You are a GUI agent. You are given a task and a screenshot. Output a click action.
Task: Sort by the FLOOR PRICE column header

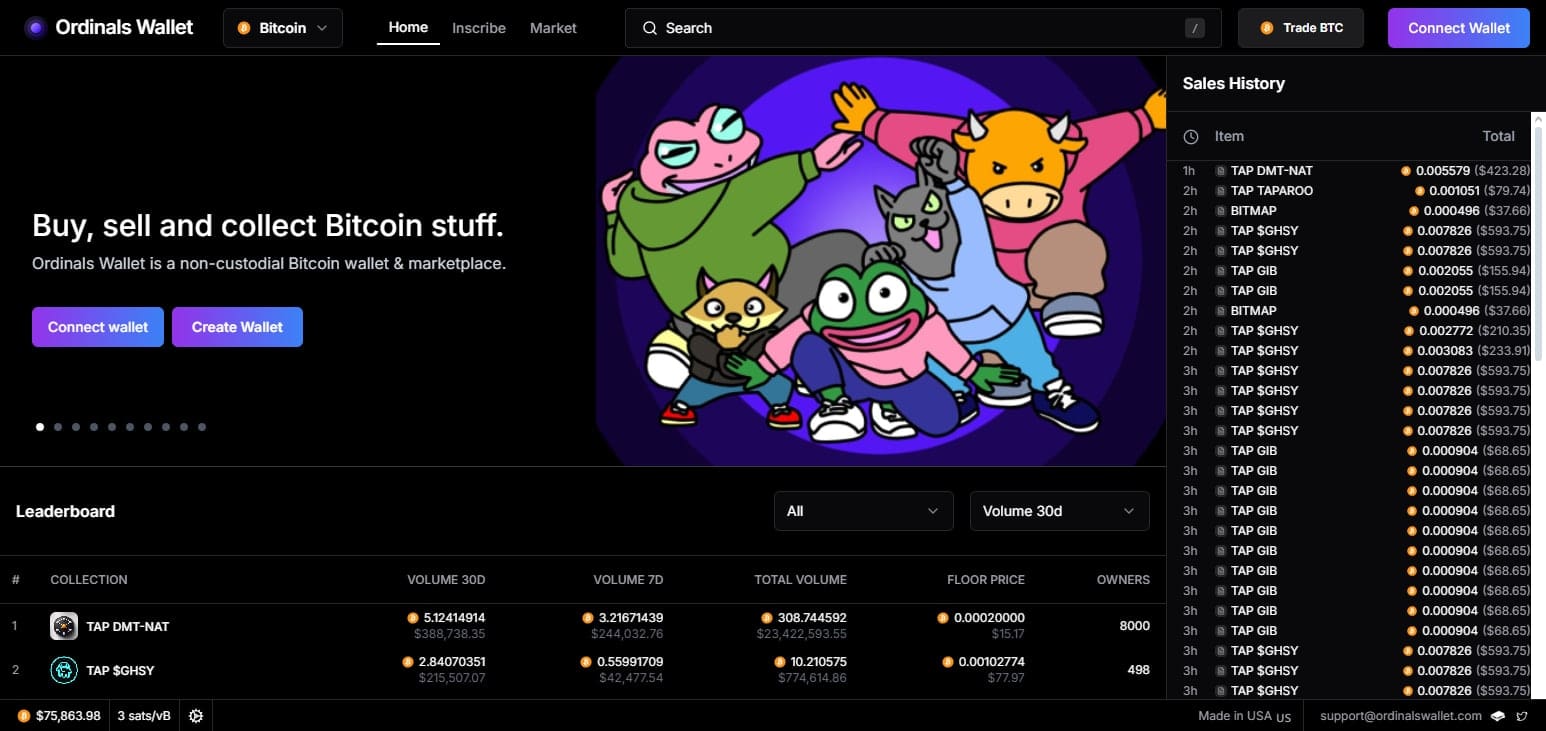[x=986, y=579]
